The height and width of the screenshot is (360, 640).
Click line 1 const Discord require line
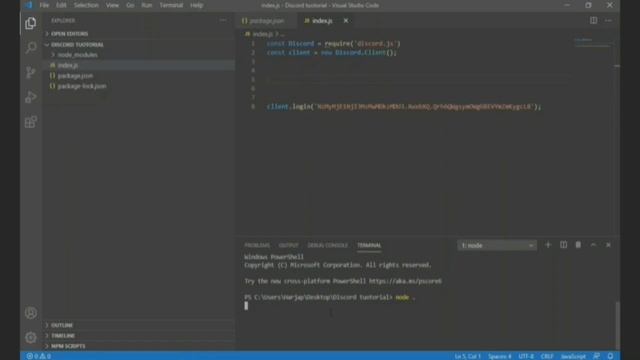(333, 43)
